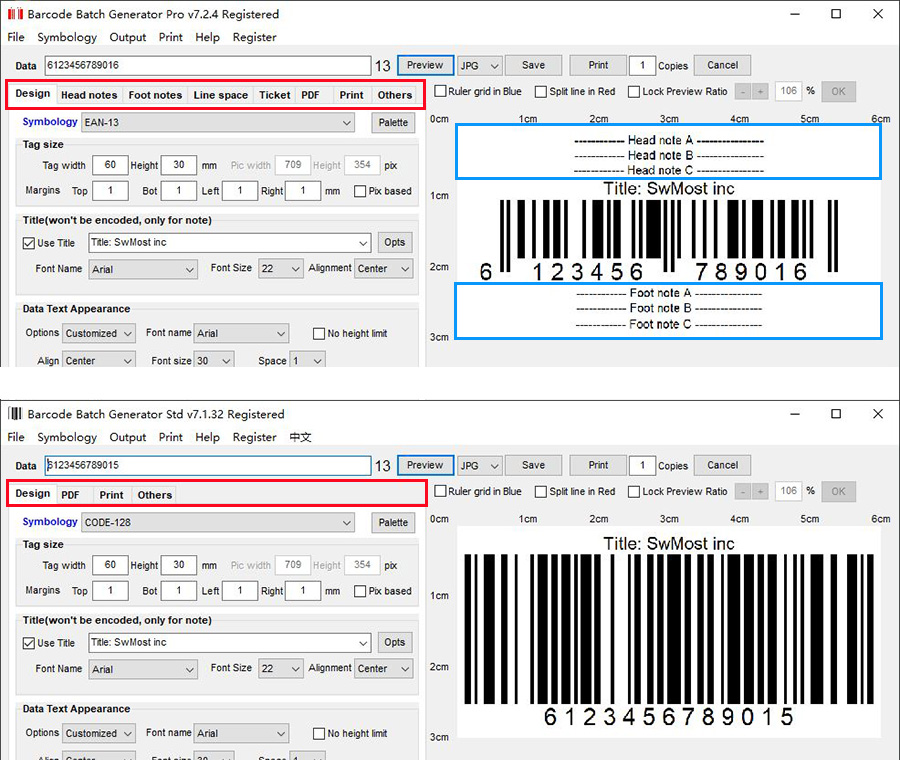This screenshot has height=761, width=900.
Task: Open Help menu in Pro window
Action: click(x=207, y=37)
